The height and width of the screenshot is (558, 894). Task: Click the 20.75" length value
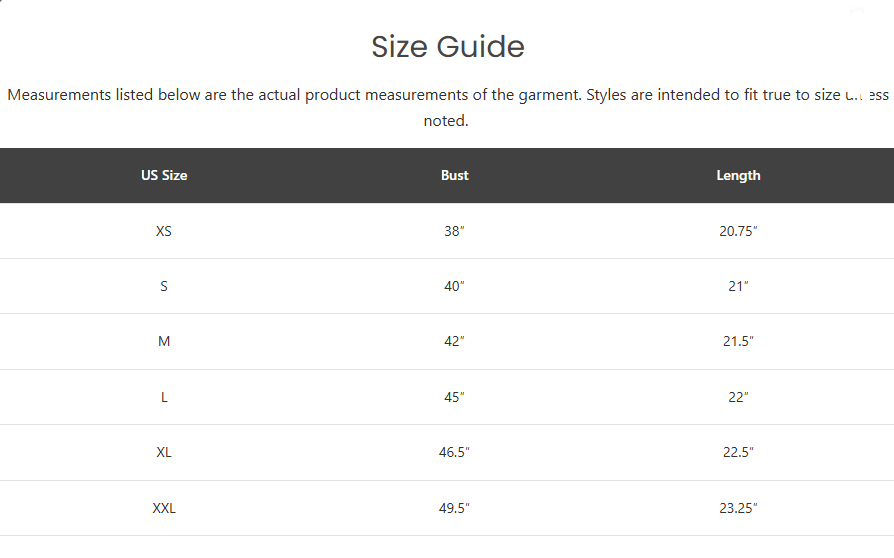(738, 231)
